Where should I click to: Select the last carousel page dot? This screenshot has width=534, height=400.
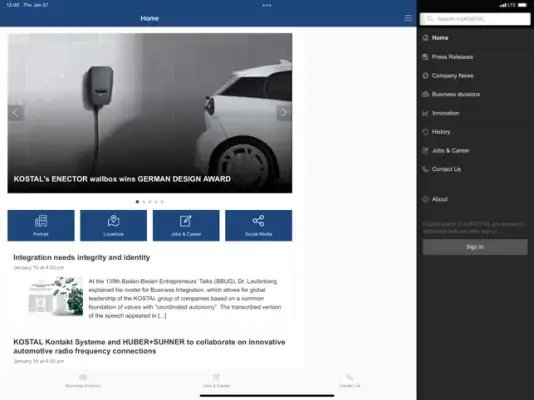point(162,202)
